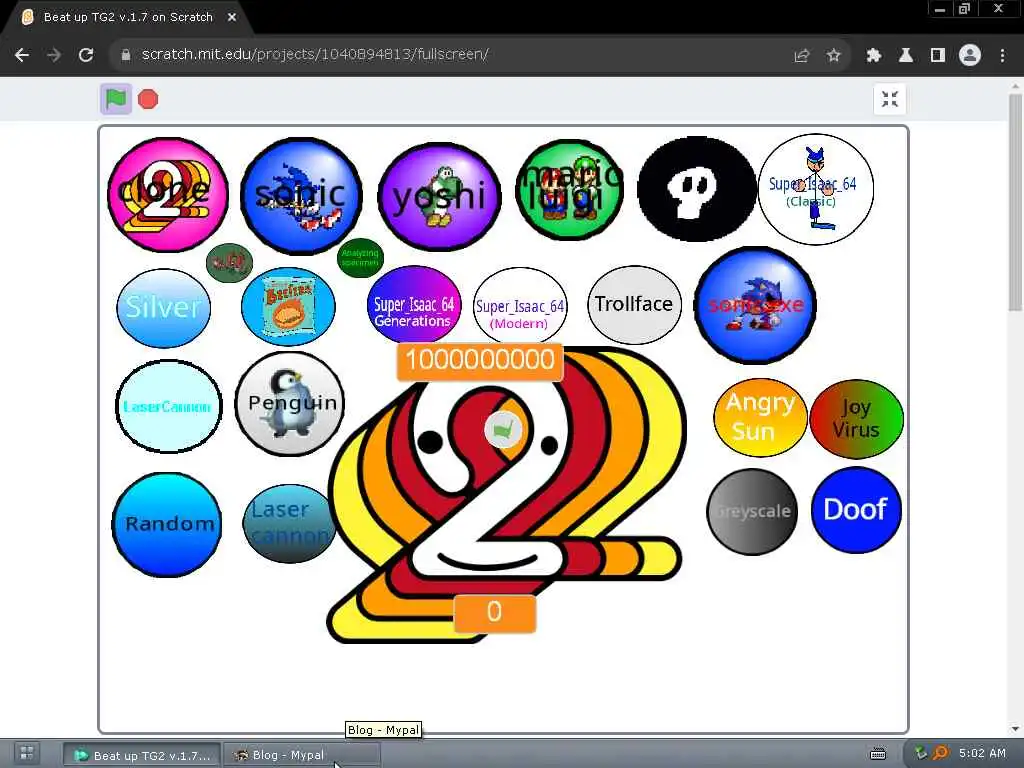Click the green flag to start project
The width and height of the screenshot is (1024, 768).
(116, 99)
